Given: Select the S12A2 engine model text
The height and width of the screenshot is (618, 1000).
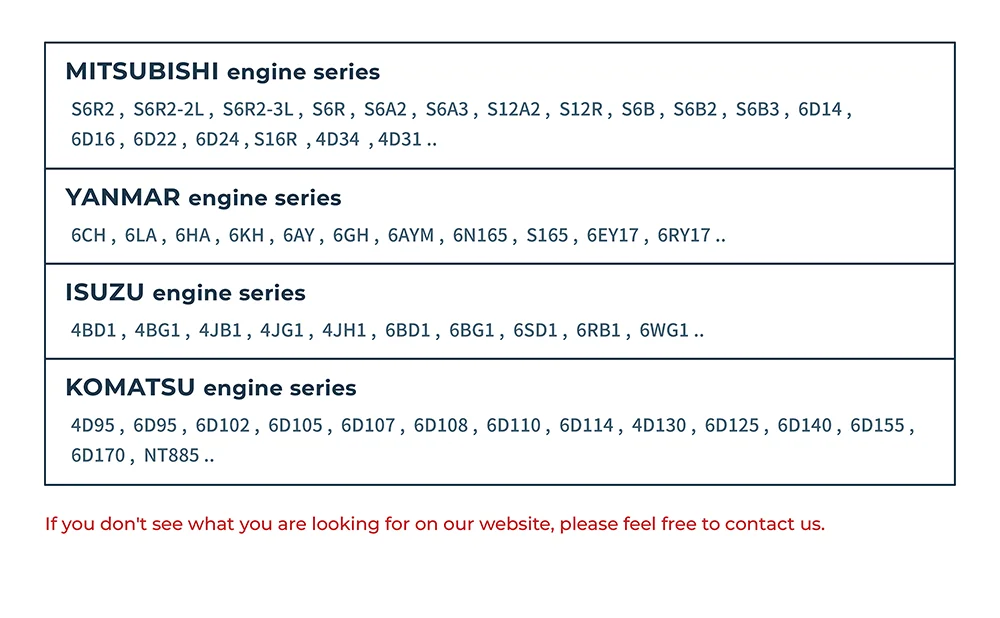Looking at the screenshot, I should tap(513, 110).
